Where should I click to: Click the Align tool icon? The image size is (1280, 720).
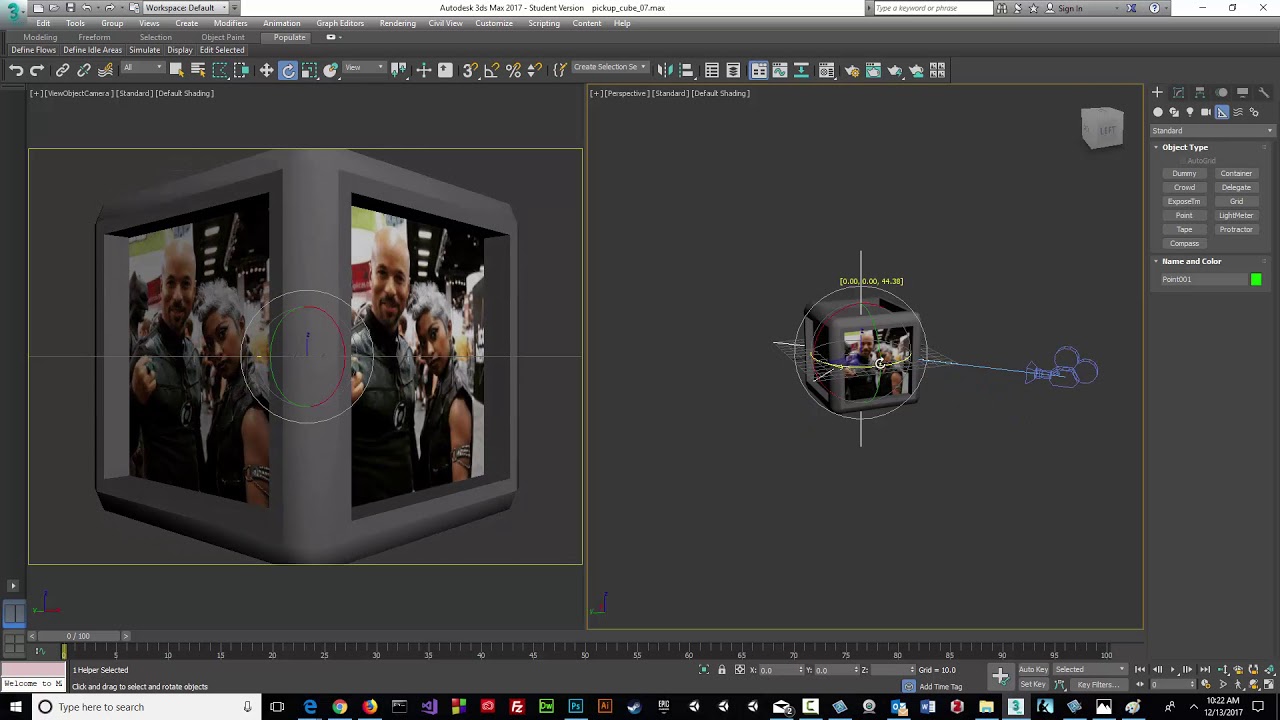[686, 70]
